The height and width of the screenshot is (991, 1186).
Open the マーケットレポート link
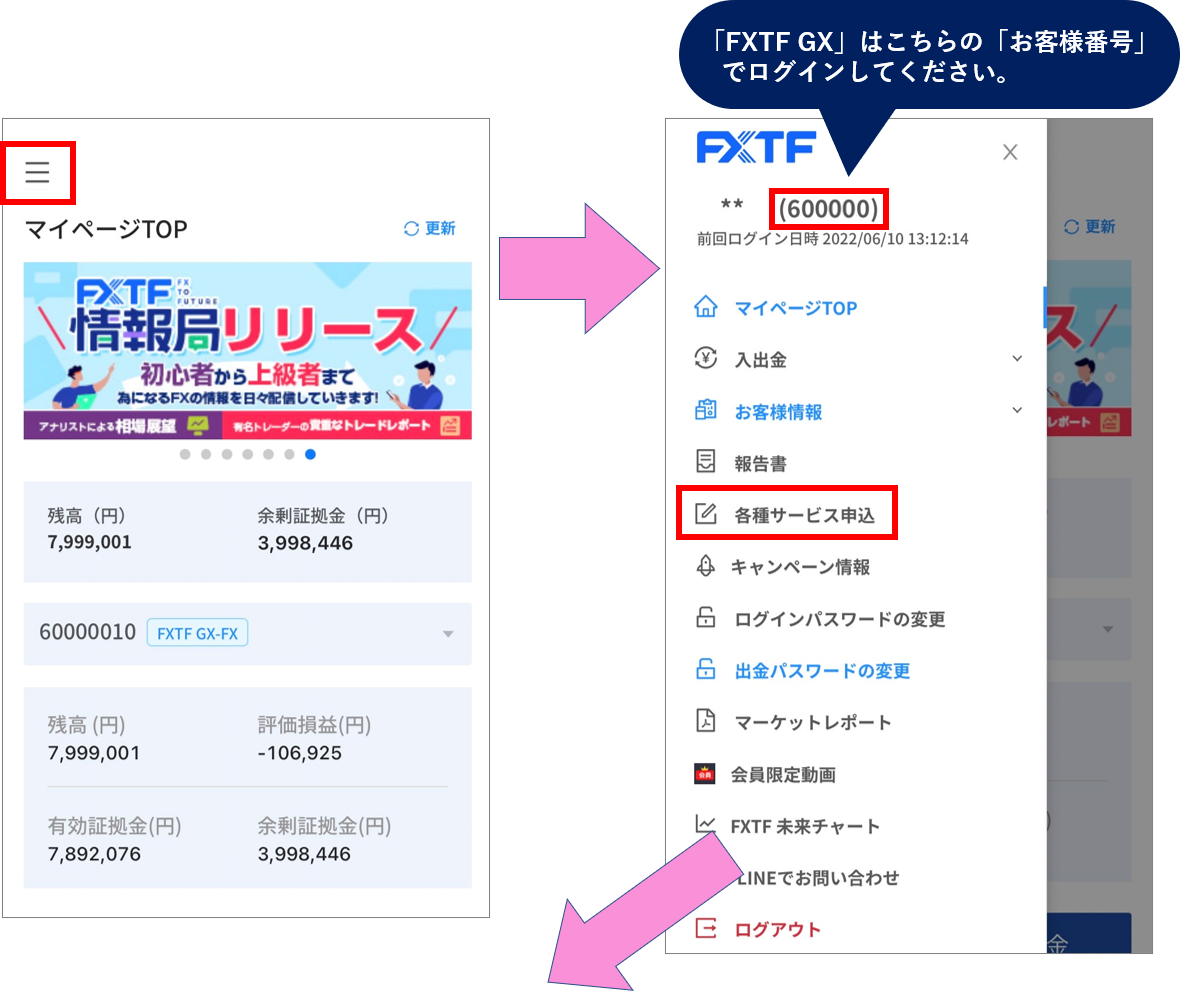coord(813,723)
